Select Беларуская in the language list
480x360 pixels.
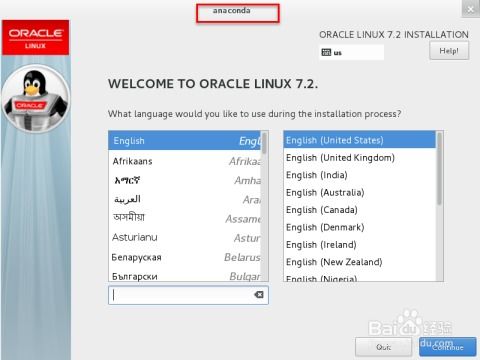point(185,257)
